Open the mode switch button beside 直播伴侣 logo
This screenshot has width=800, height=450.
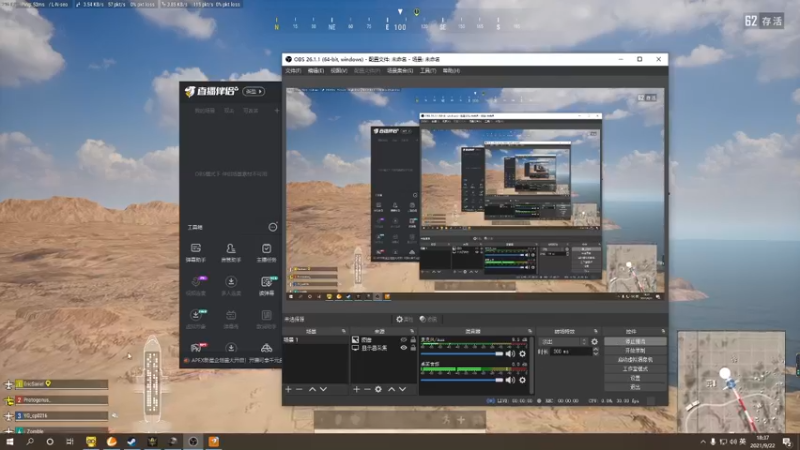click(254, 91)
